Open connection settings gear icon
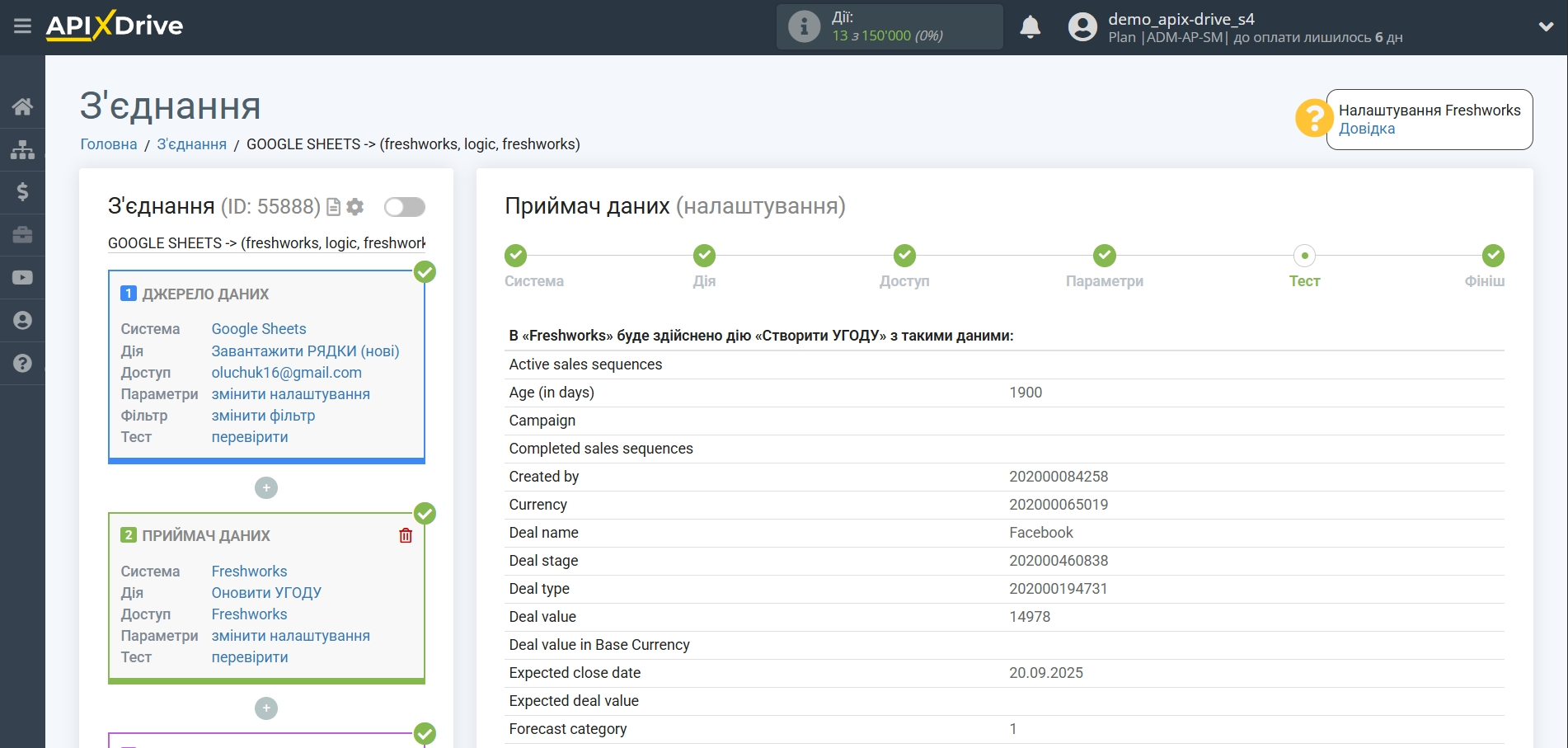The image size is (1568, 748). 355,207
